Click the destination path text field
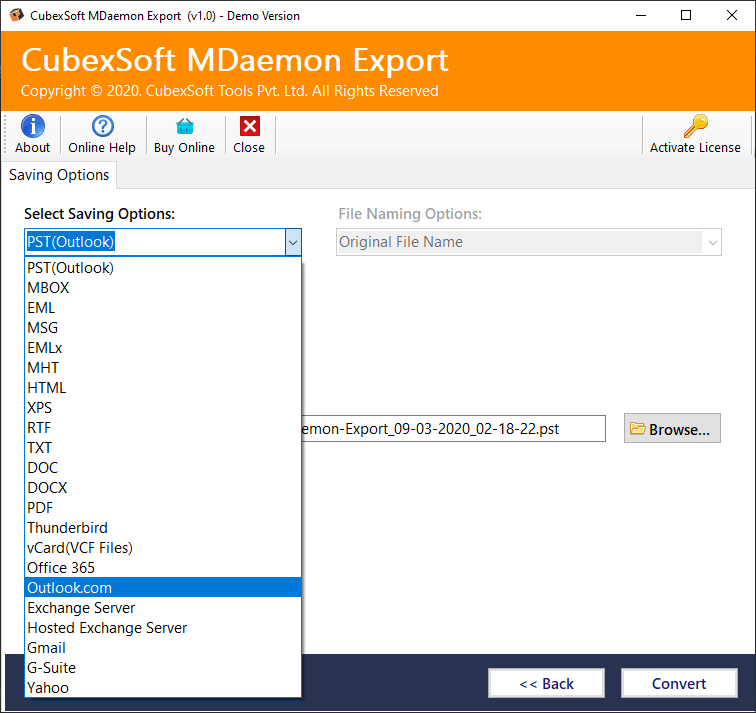The height and width of the screenshot is (713, 756). 452,429
